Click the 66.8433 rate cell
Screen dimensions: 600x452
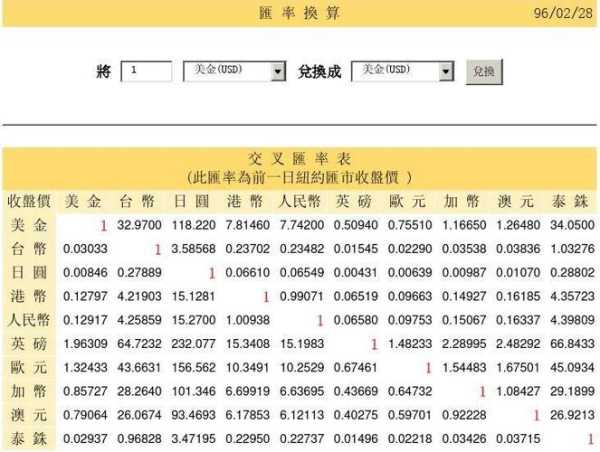tap(573, 343)
